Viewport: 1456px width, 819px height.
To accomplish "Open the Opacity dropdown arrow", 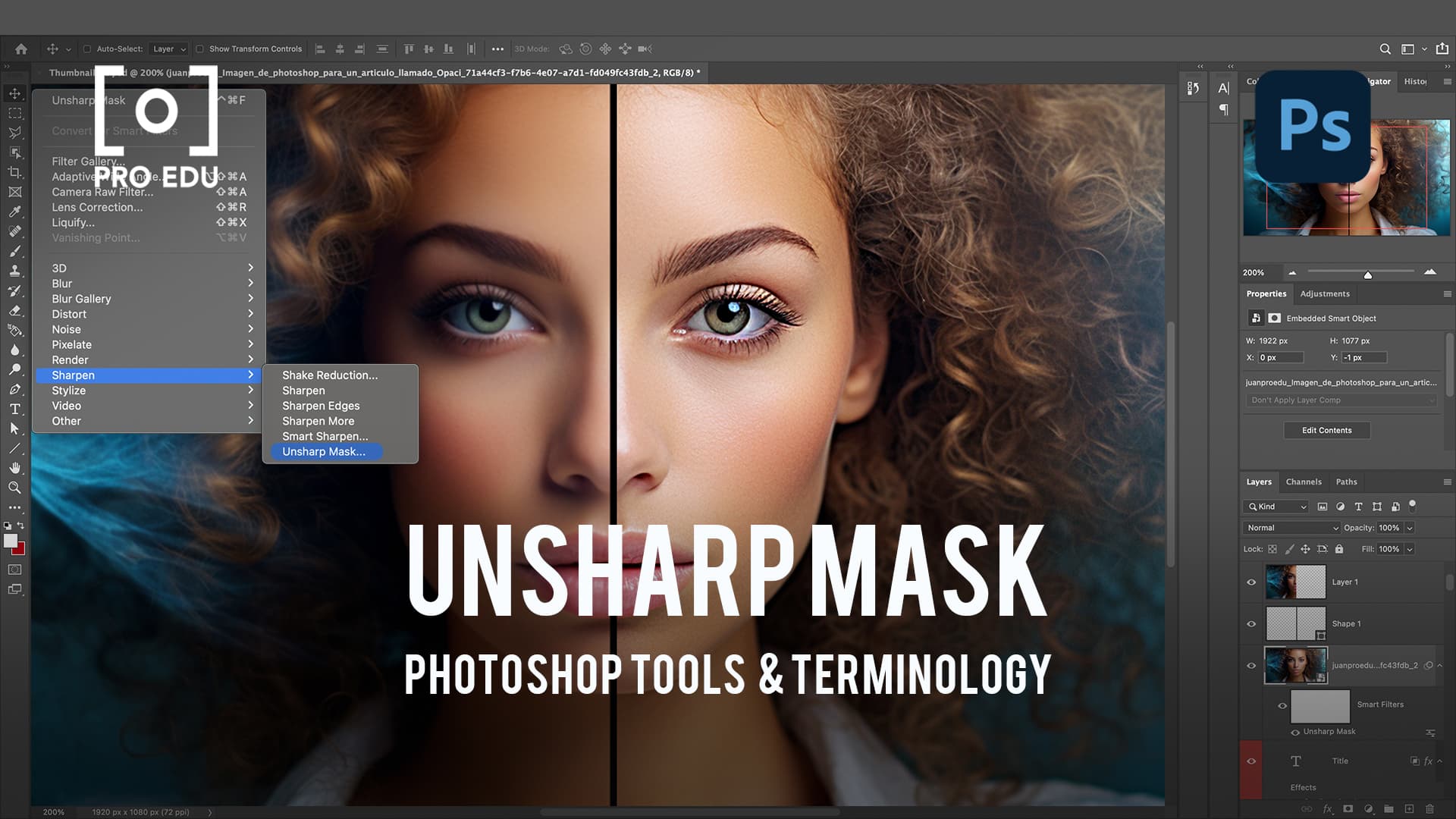I will point(1409,527).
